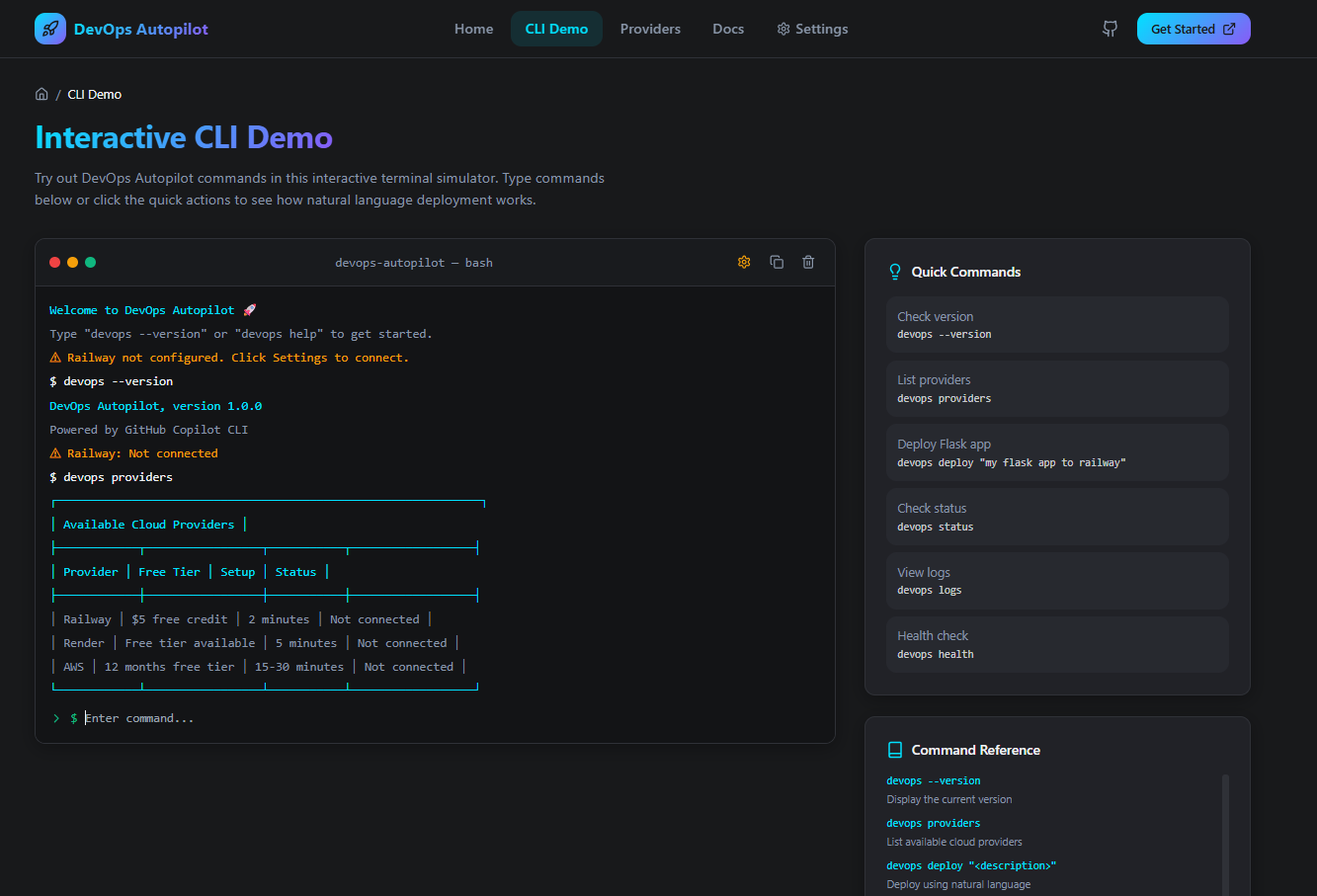The width and height of the screenshot is (1317, 896).
Task: Click 'devops deploy "<description>"' reference entry
Action: click(x=971, y=865)
